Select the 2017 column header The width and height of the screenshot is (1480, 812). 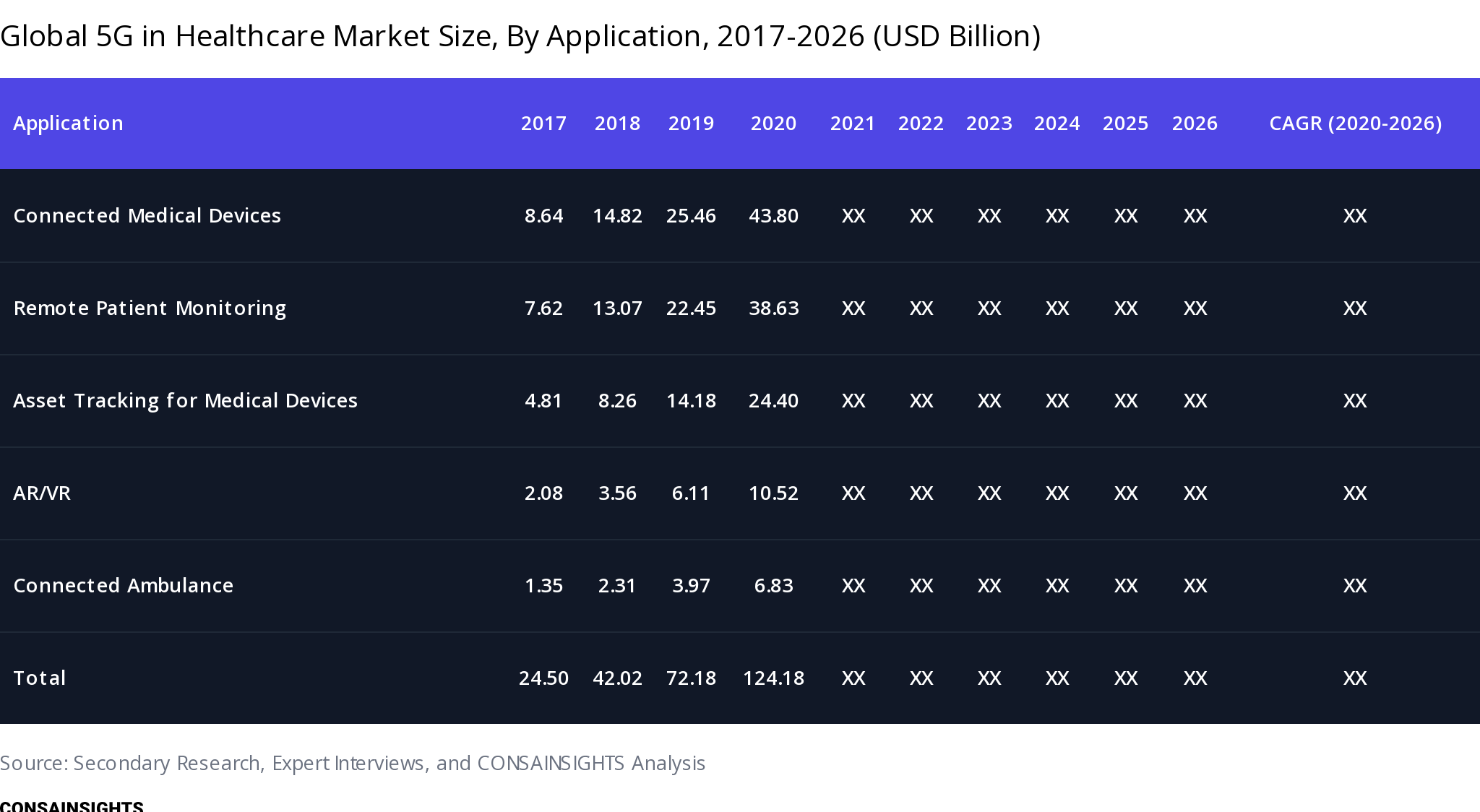coord(543,124)
